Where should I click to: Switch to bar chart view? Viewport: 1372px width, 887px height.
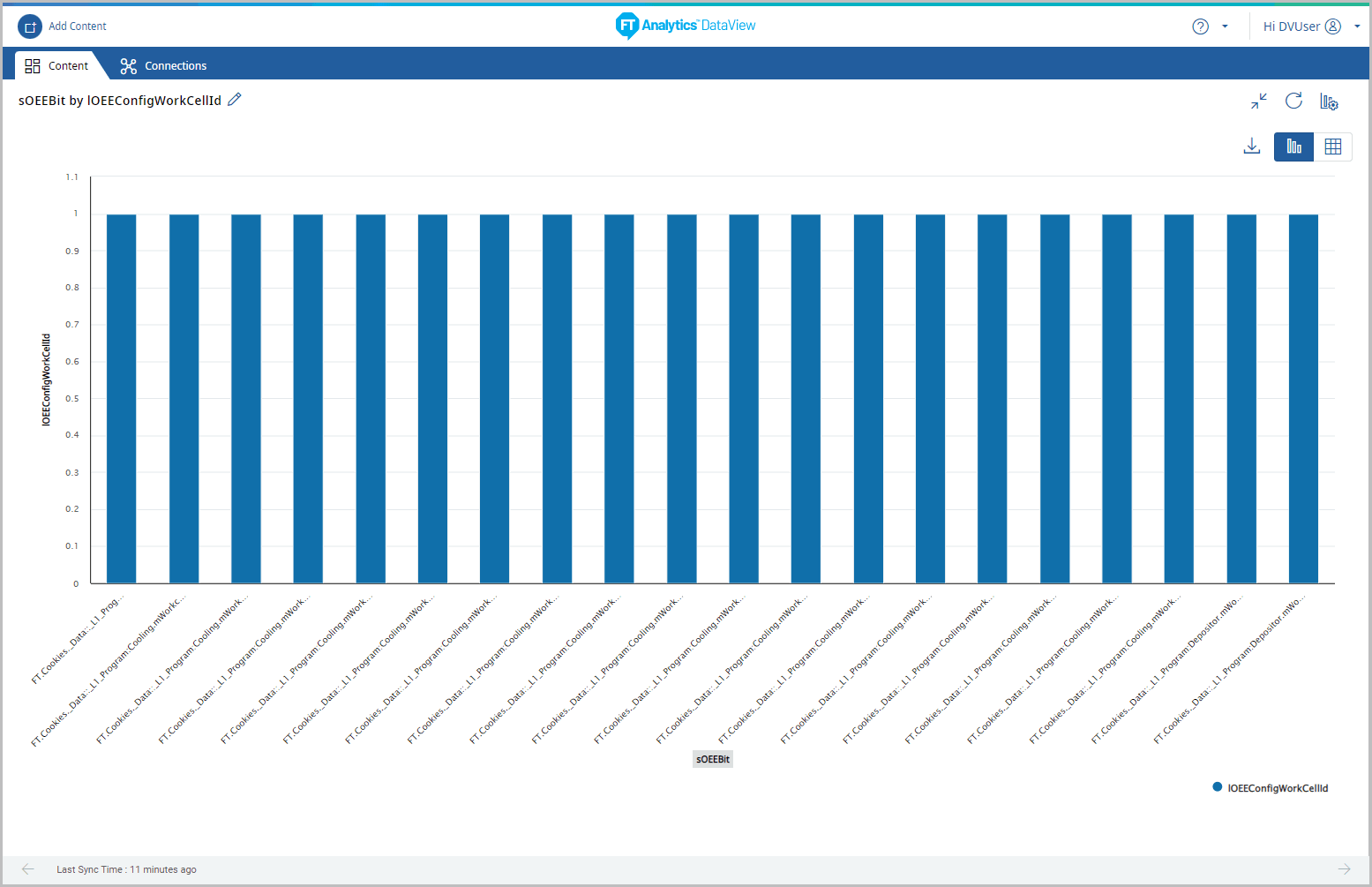(x=1293, y=147)
